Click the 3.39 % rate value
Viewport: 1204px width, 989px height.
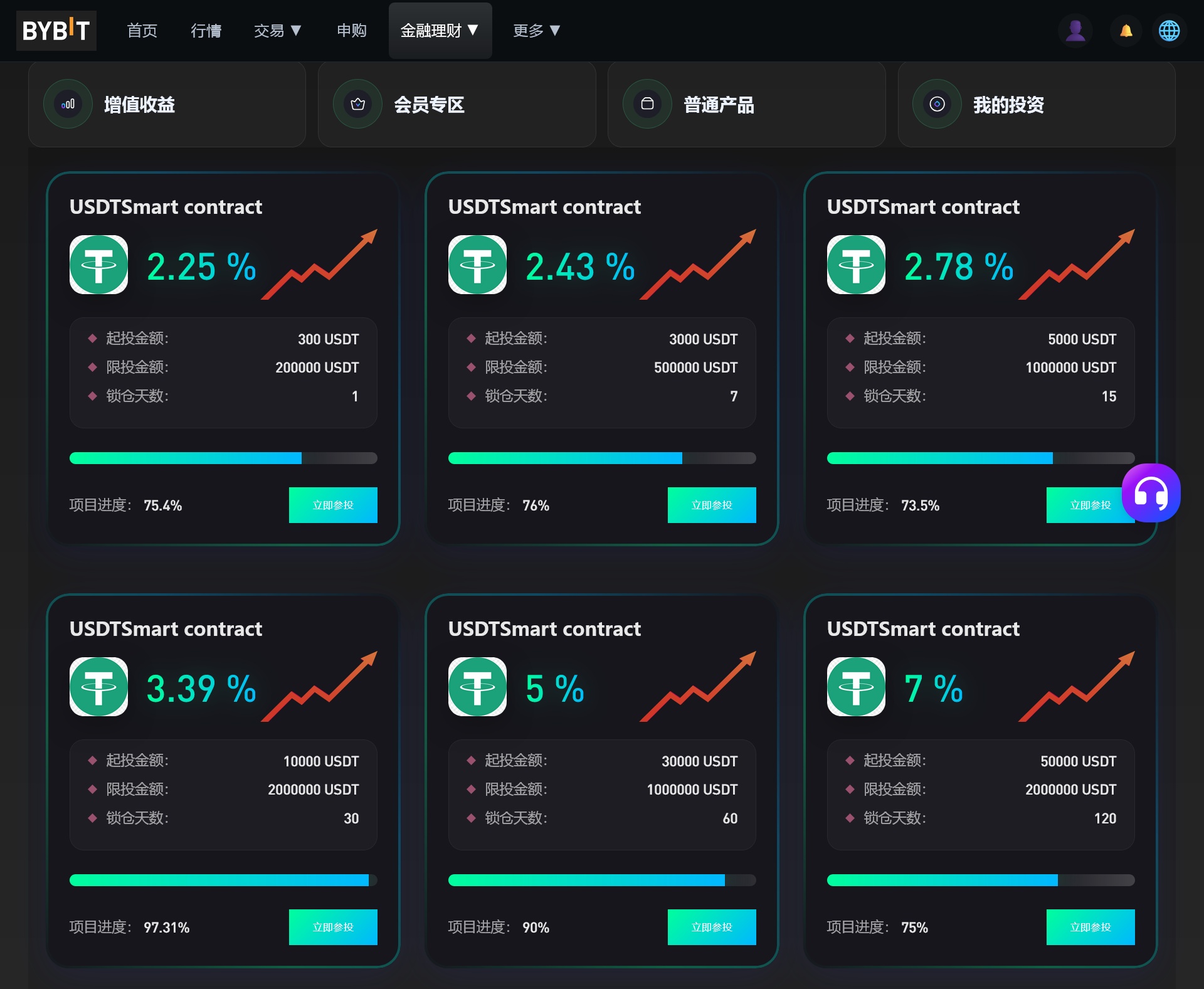(x=201, y=689)
